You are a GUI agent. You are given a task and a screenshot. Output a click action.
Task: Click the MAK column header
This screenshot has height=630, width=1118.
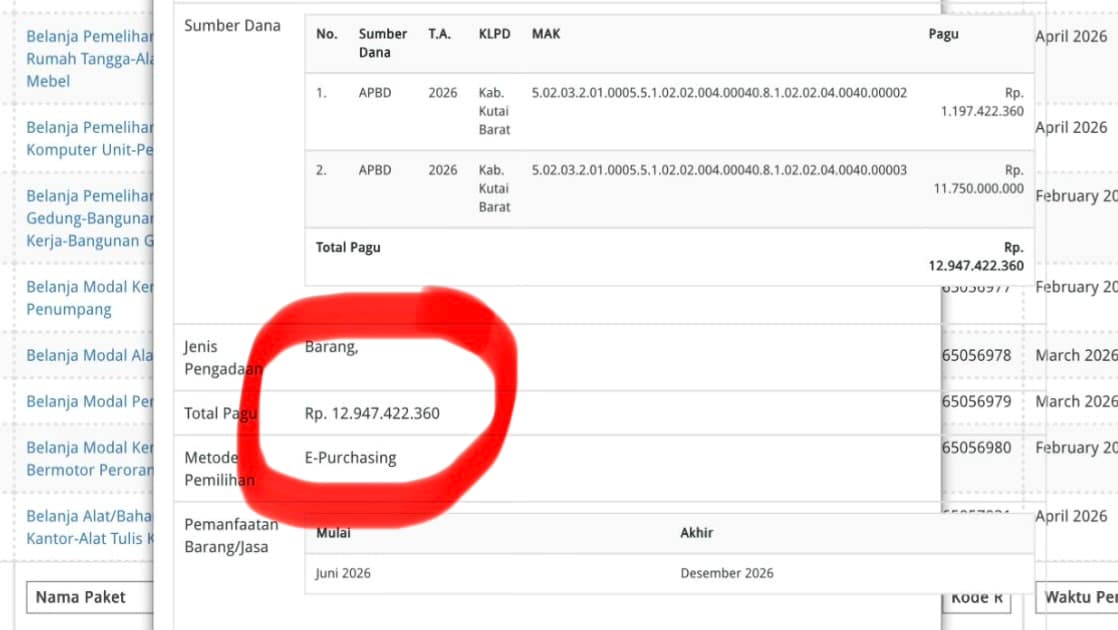[x=546, y=34]
